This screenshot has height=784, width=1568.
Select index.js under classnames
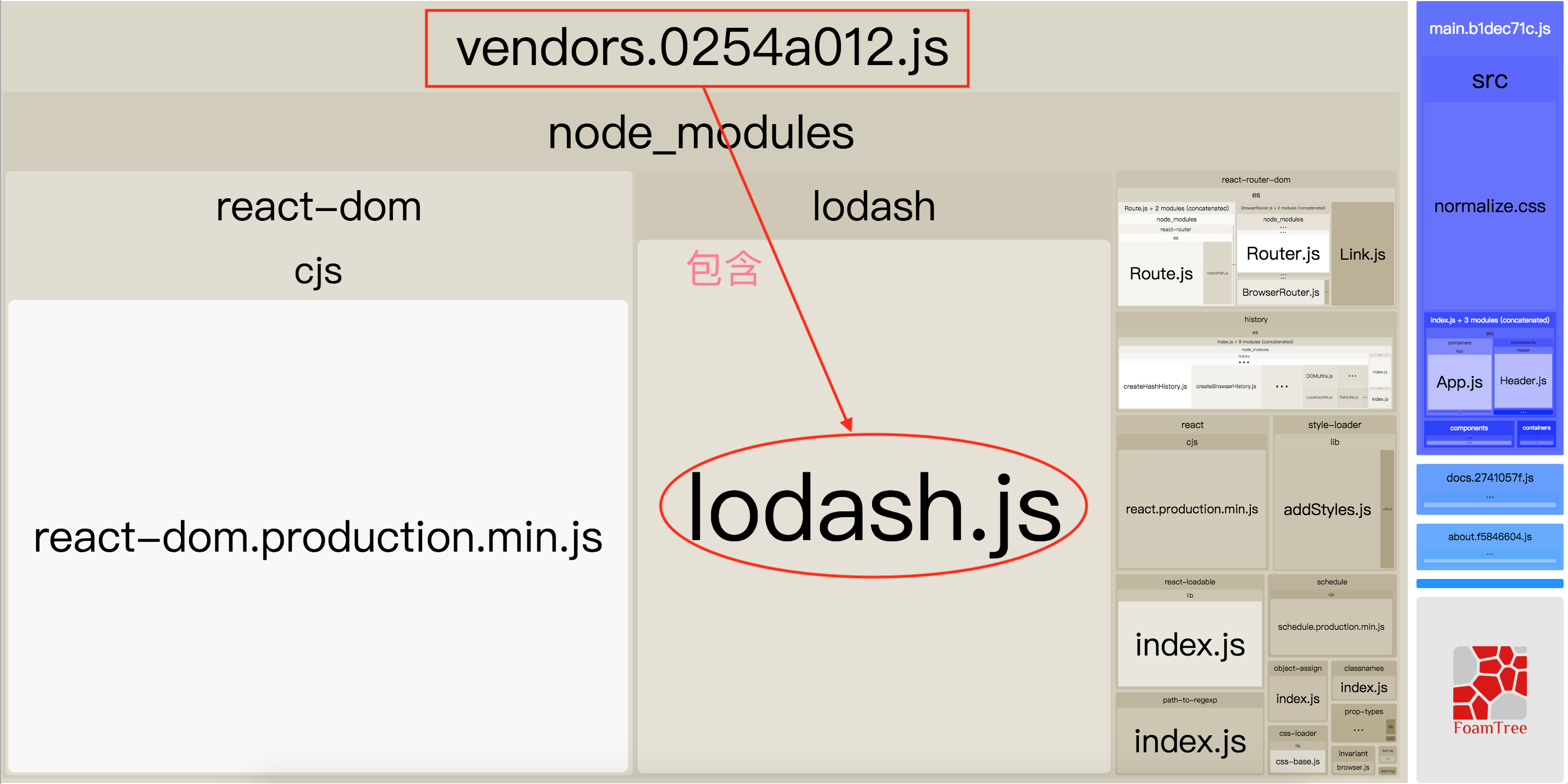coord(1364,687)
